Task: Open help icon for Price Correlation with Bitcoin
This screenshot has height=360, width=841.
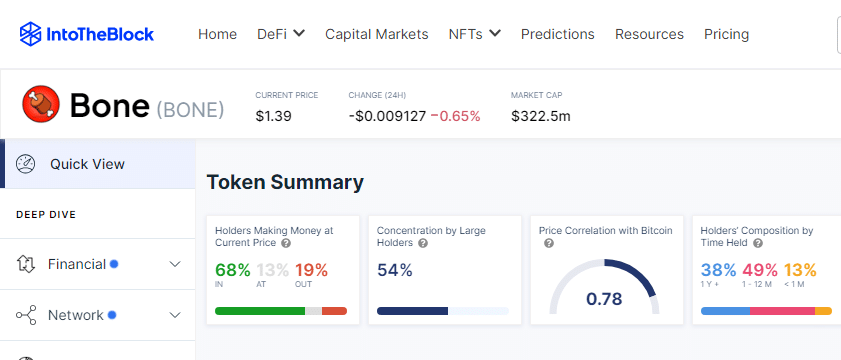Action: (x=549, y=243)
